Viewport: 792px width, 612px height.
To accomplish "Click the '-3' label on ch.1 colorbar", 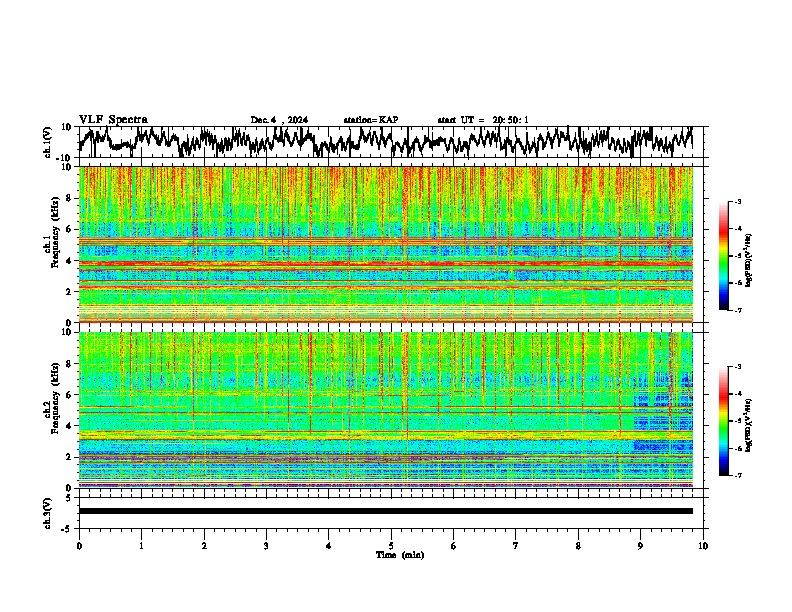I will tap(737, 201).
